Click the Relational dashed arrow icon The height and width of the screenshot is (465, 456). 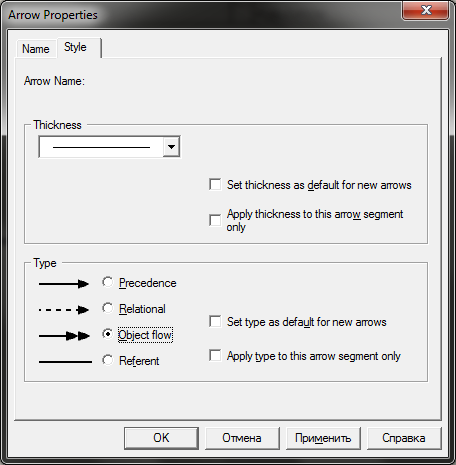tap(64, 310)
